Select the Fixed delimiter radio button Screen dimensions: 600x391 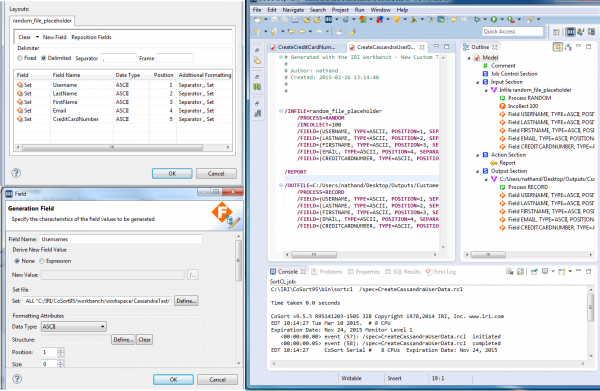[x=20, y=58]
